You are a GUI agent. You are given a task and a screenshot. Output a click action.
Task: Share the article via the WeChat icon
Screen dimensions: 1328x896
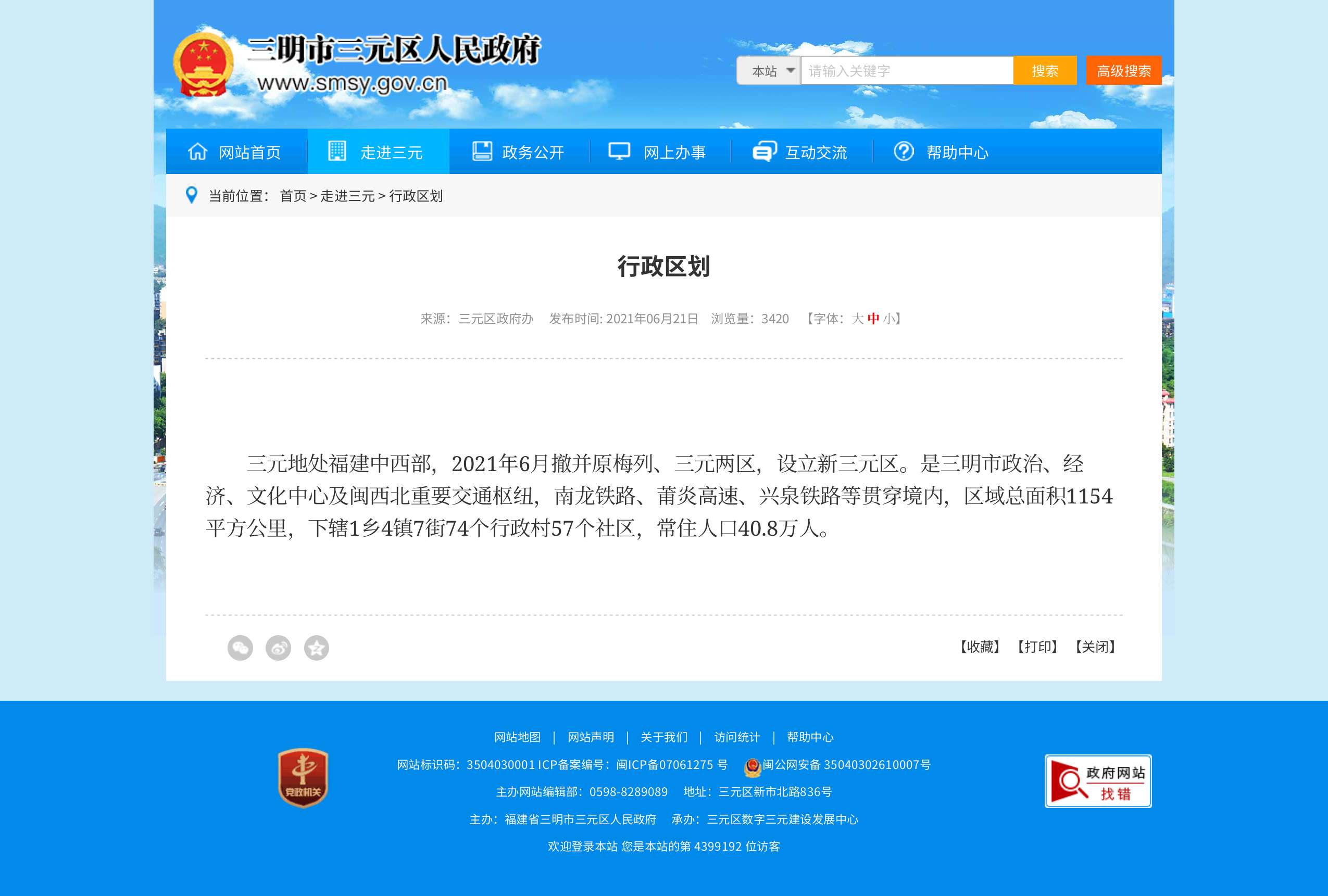coord(240,648)
